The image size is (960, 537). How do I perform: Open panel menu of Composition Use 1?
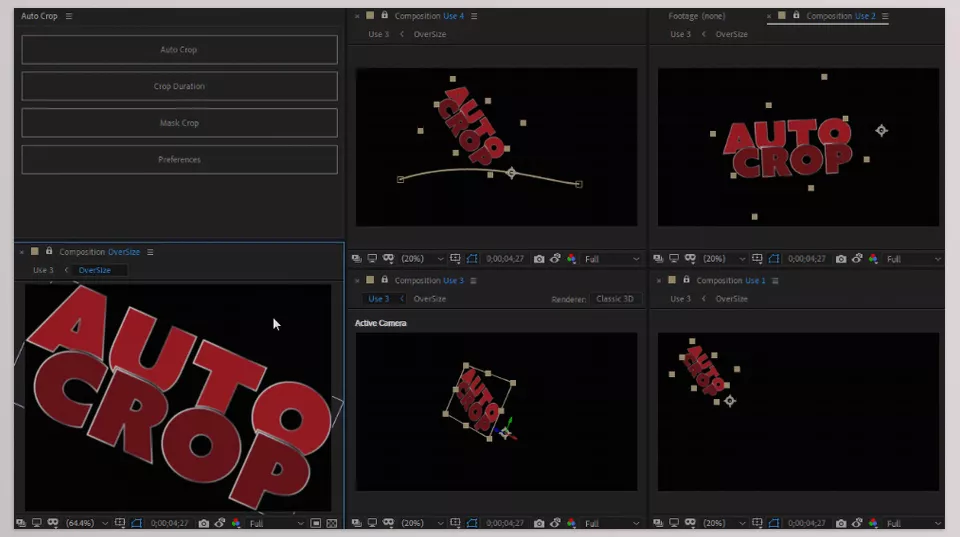point(775,280)
